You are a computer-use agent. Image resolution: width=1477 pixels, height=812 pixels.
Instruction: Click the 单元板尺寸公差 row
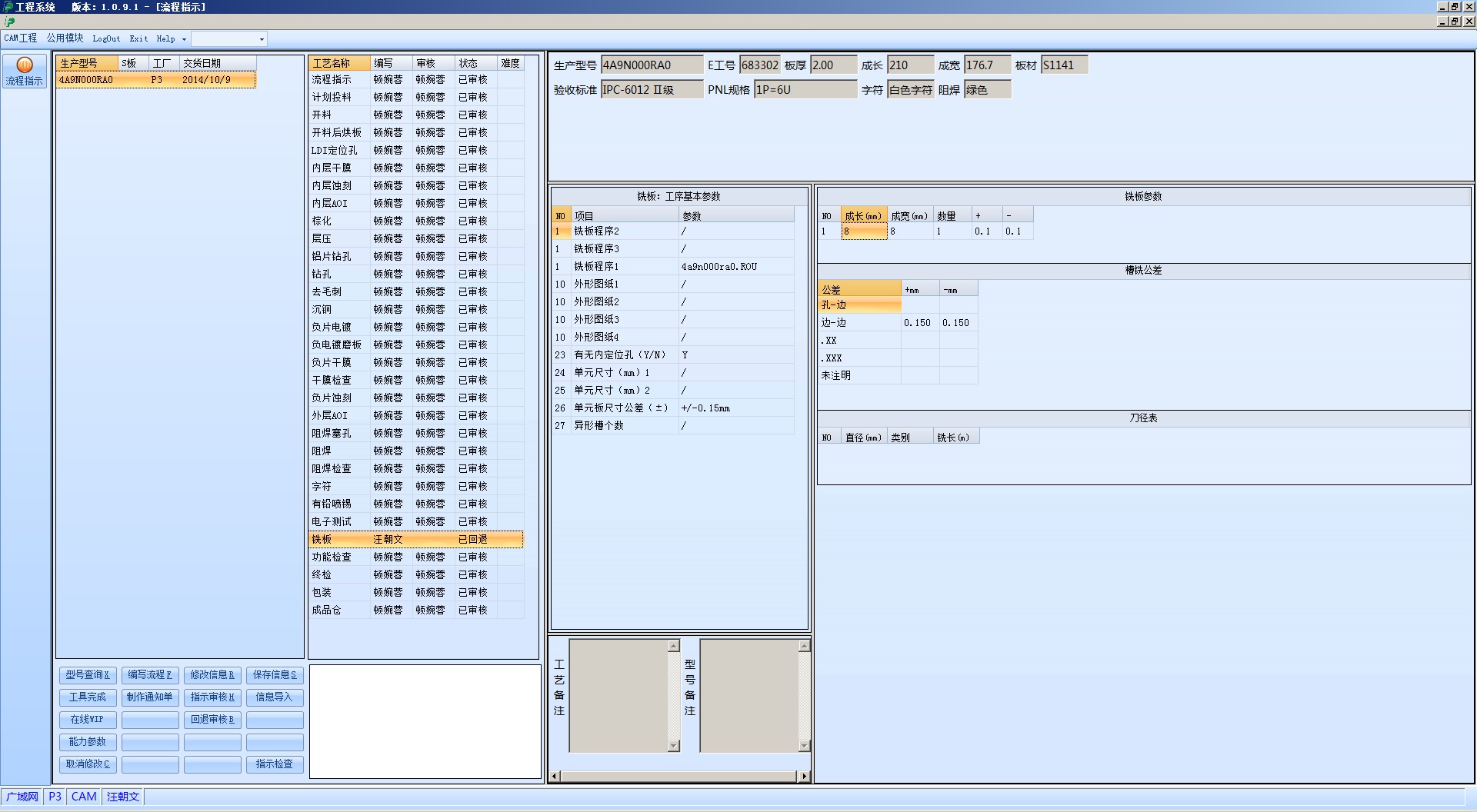(673, 408)
